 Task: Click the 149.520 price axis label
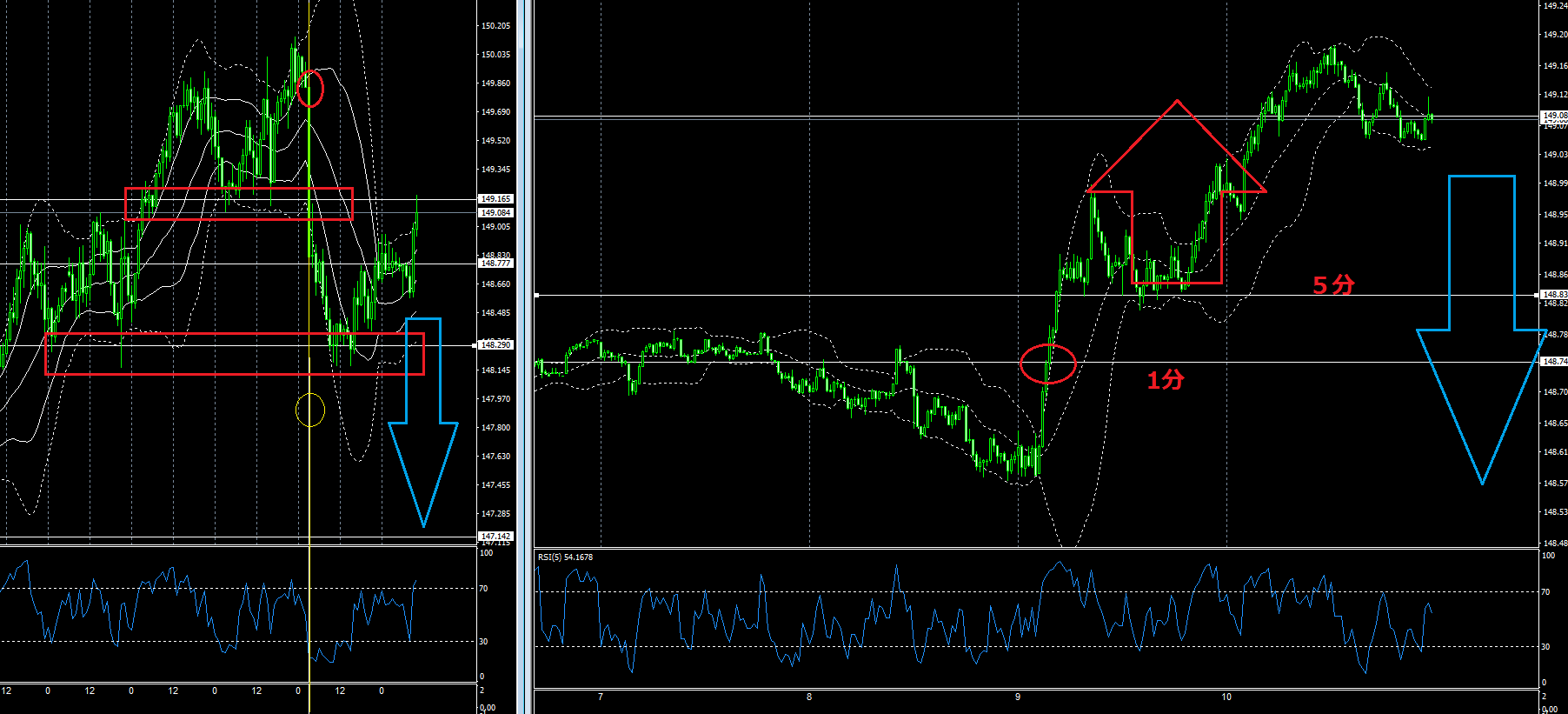point(495,141)
